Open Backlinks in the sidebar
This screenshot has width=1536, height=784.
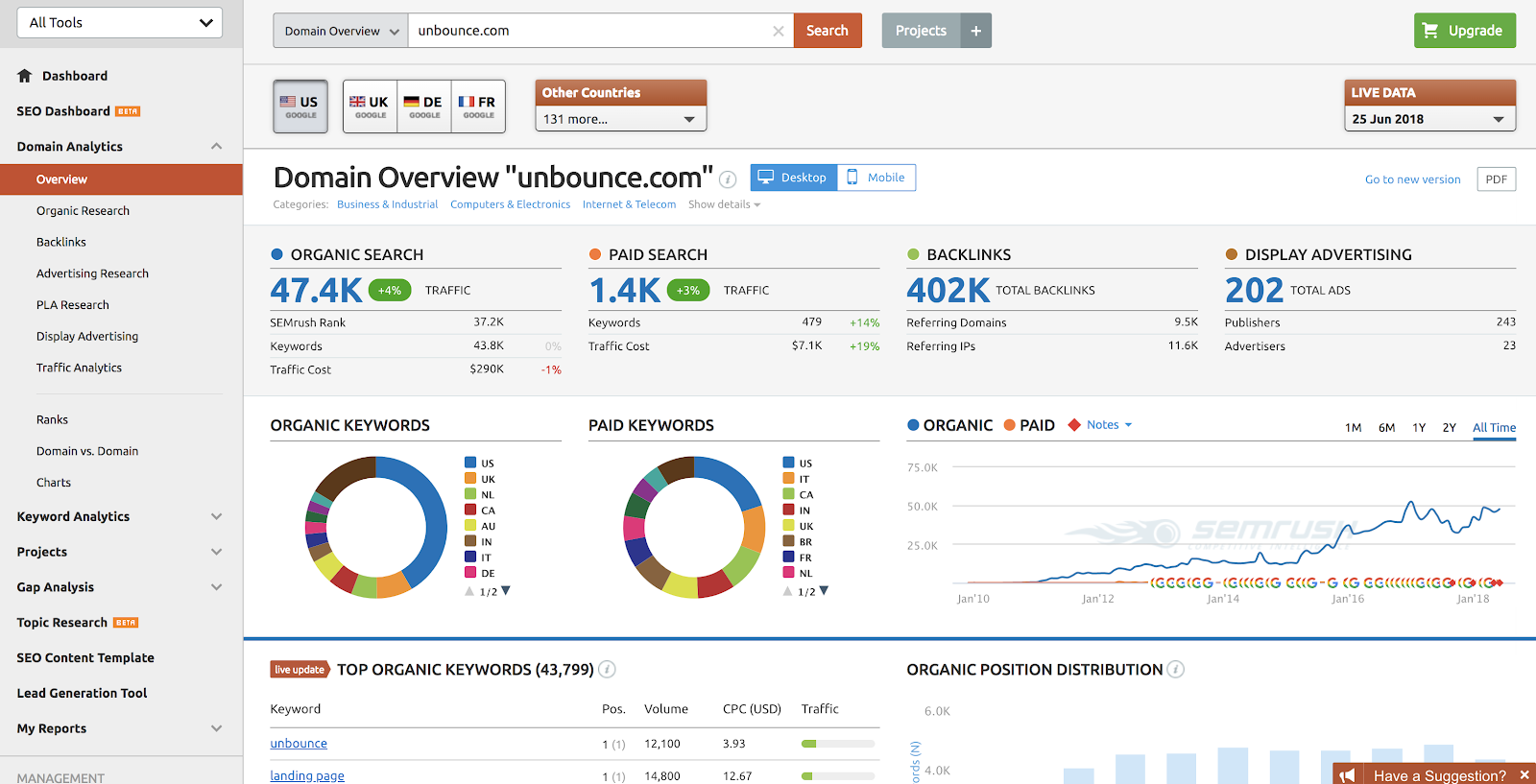pyautogui.click(x=61, y=243)
